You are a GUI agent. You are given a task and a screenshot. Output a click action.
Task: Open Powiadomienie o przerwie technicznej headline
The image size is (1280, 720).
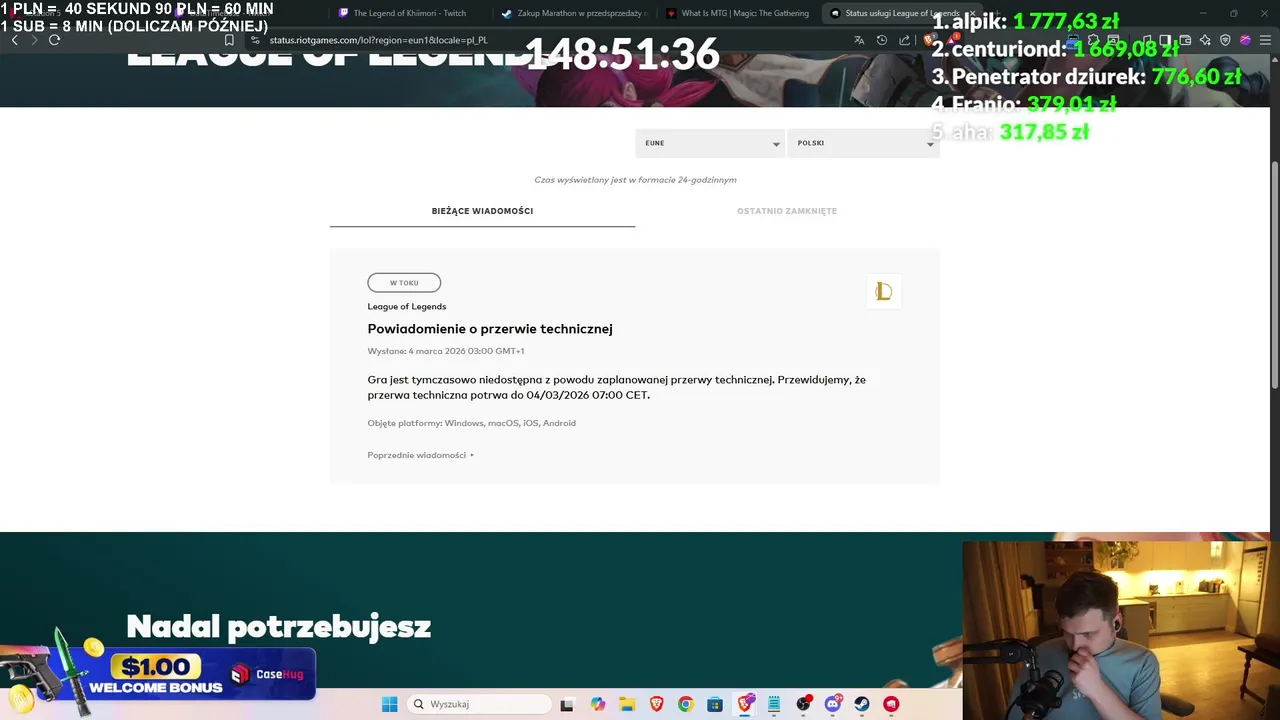(x=490, y=329)
